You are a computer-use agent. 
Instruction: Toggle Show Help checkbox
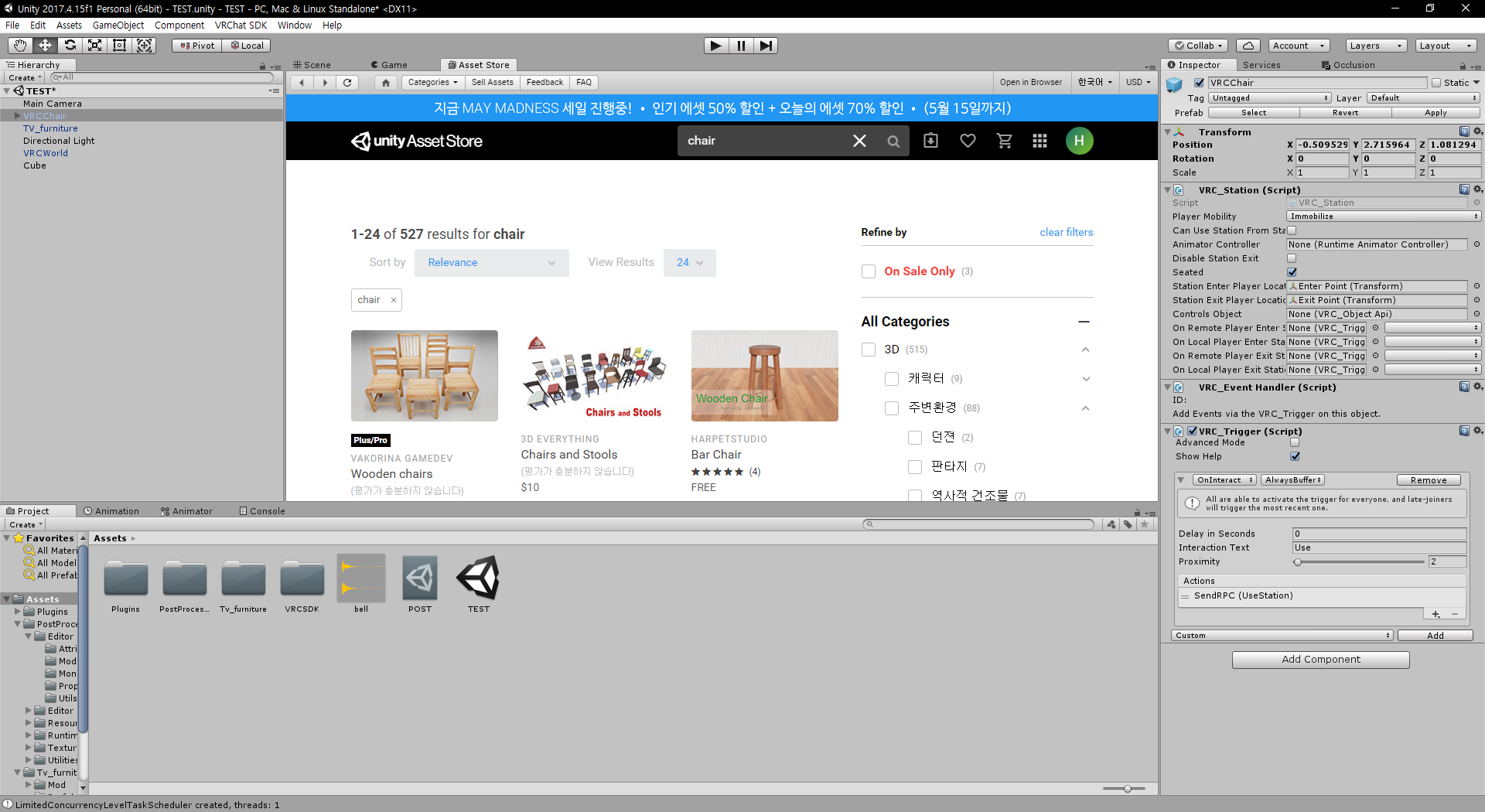coord(1295,456)
